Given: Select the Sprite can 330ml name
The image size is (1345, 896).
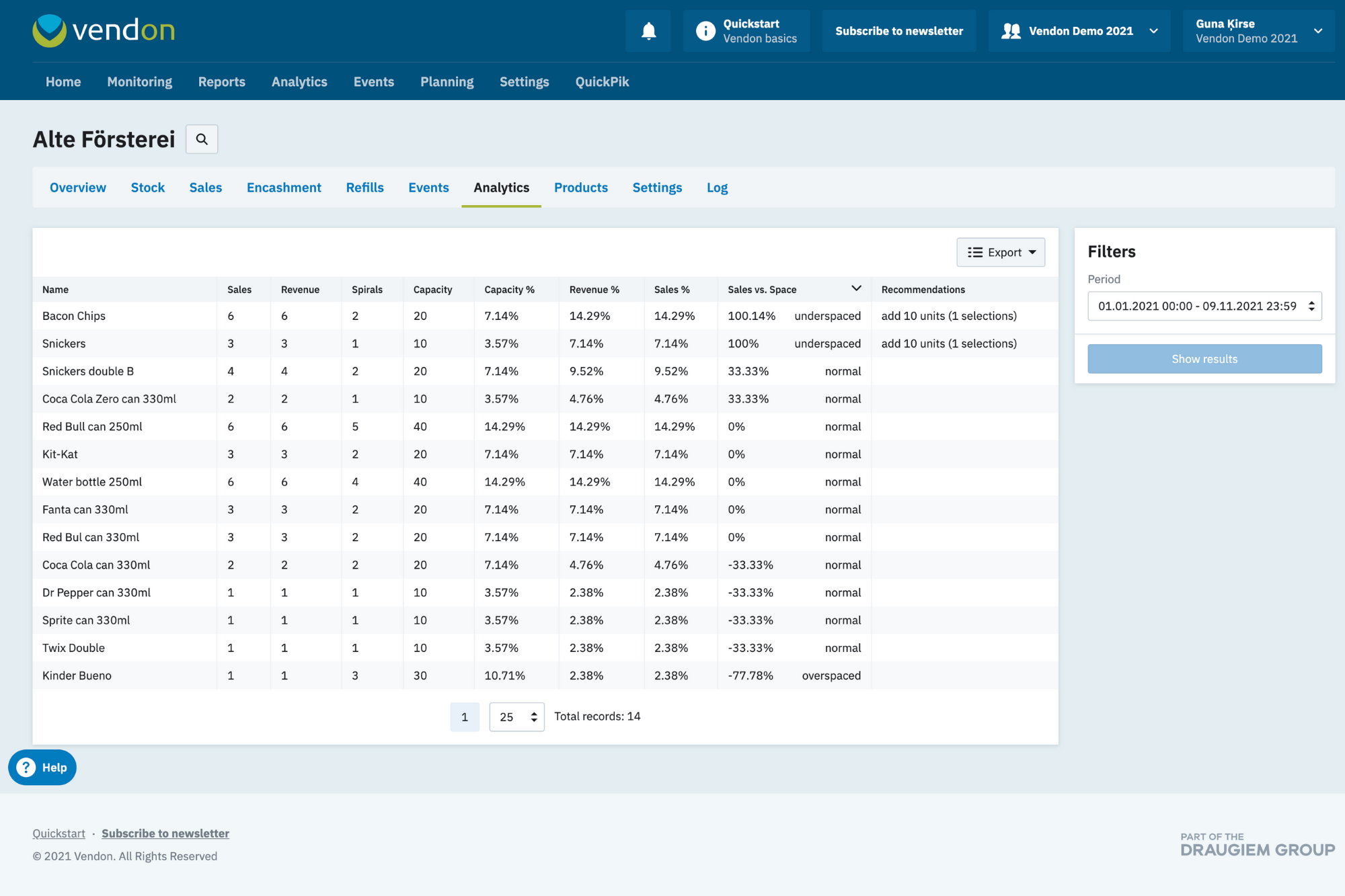Looking at the screenshot, I should [86, 620].
